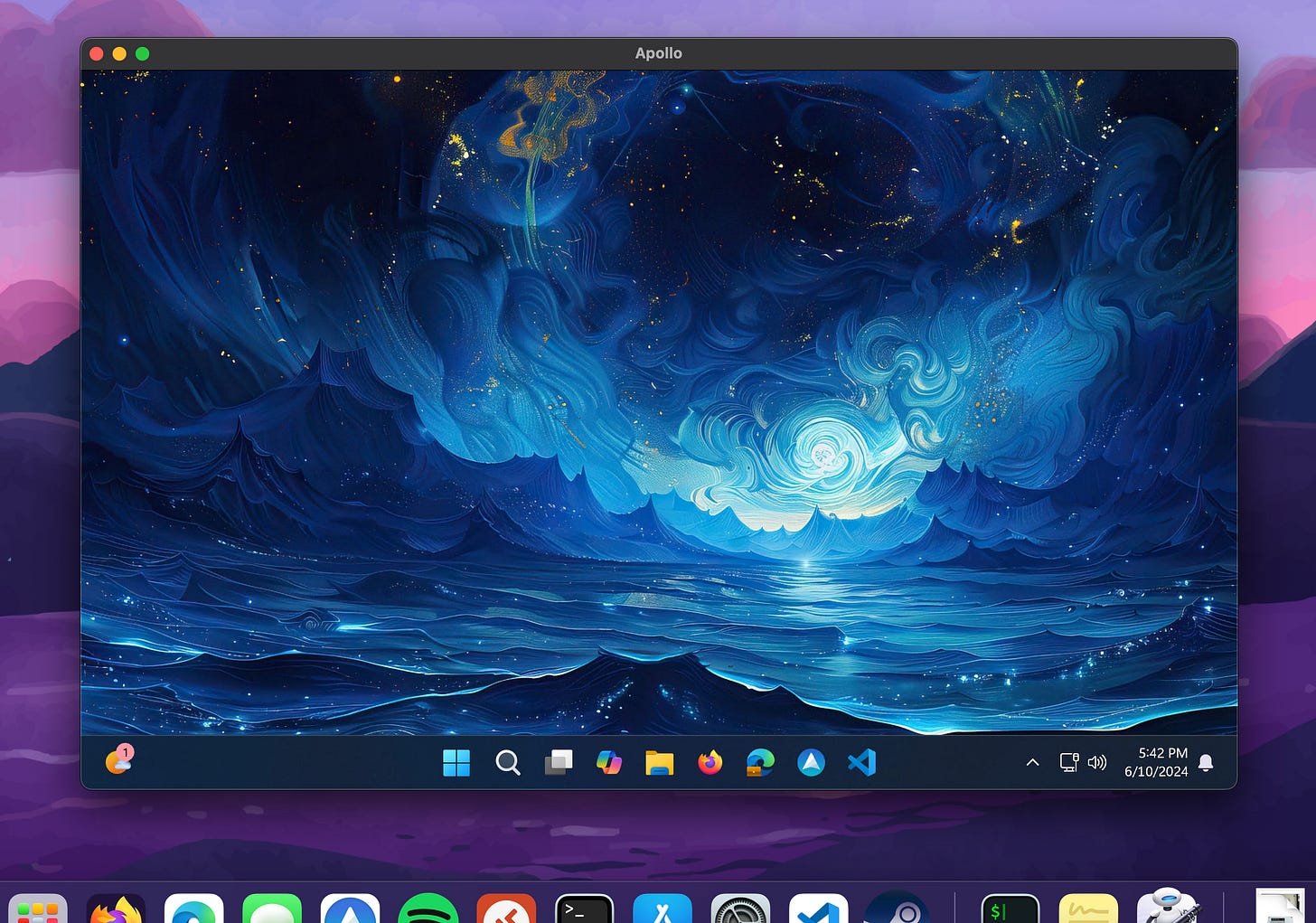Minimize the Apollo window
Image resolution: width=1316 pixels, height=923 pixels.
pyautogui.click(x=119, y=53)
